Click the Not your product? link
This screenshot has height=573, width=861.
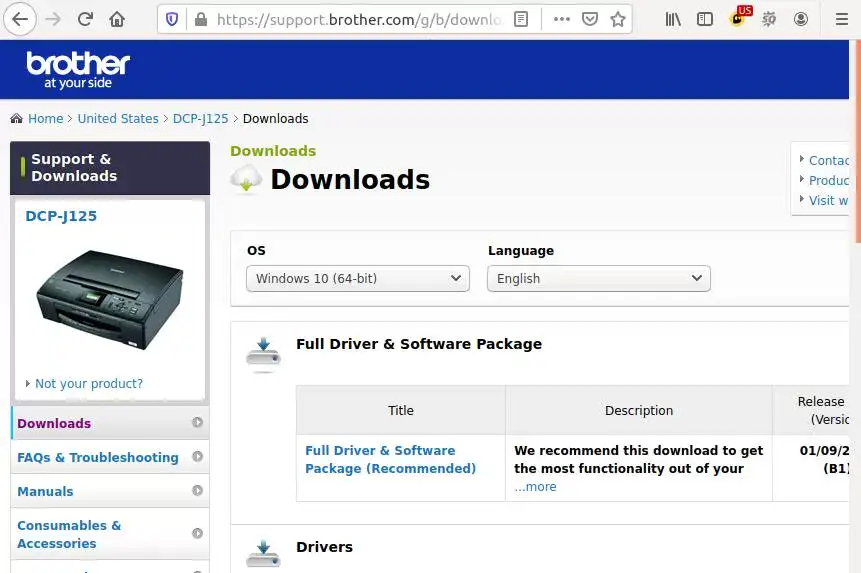click(x=89, y=384)
